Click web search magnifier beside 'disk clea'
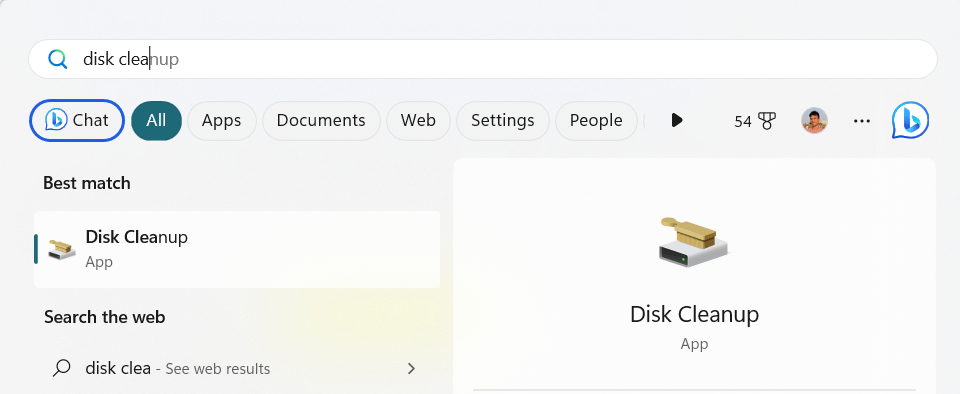Image resolution: width=960 pixels, height=394 pixels. point(61,368)
